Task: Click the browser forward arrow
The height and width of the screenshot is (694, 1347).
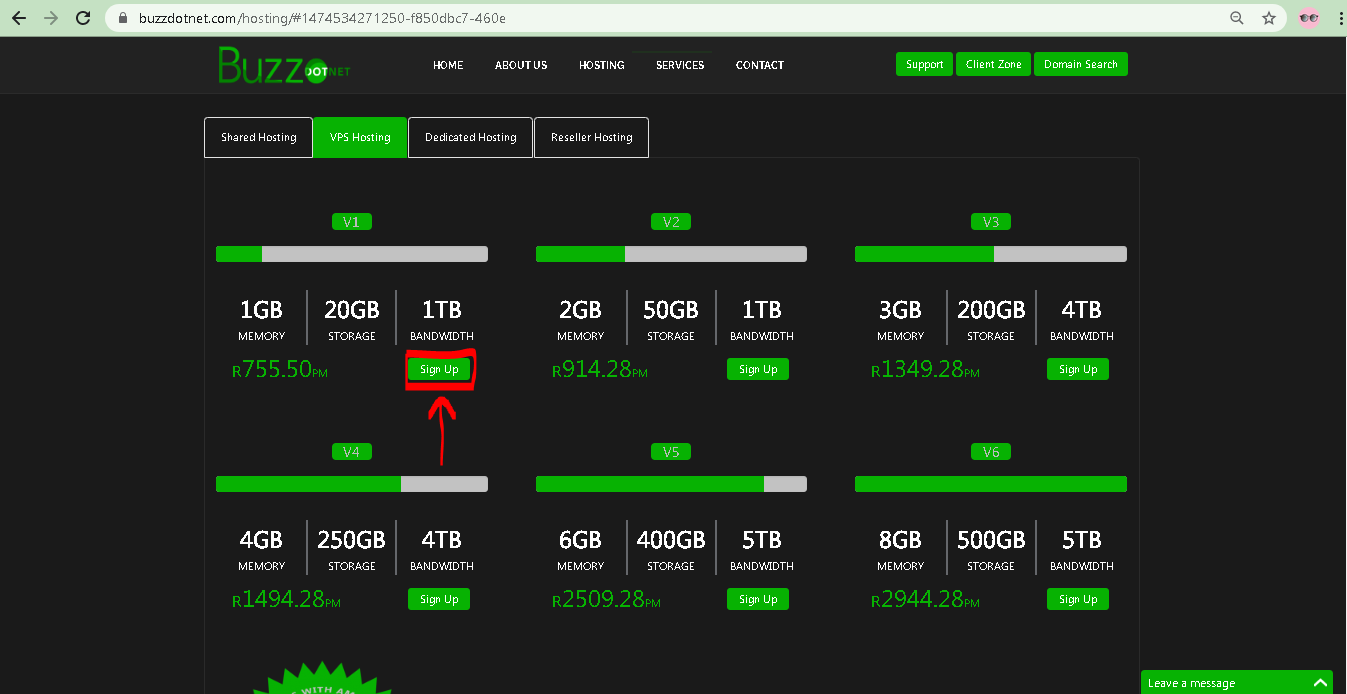Action: pos(50,18)
